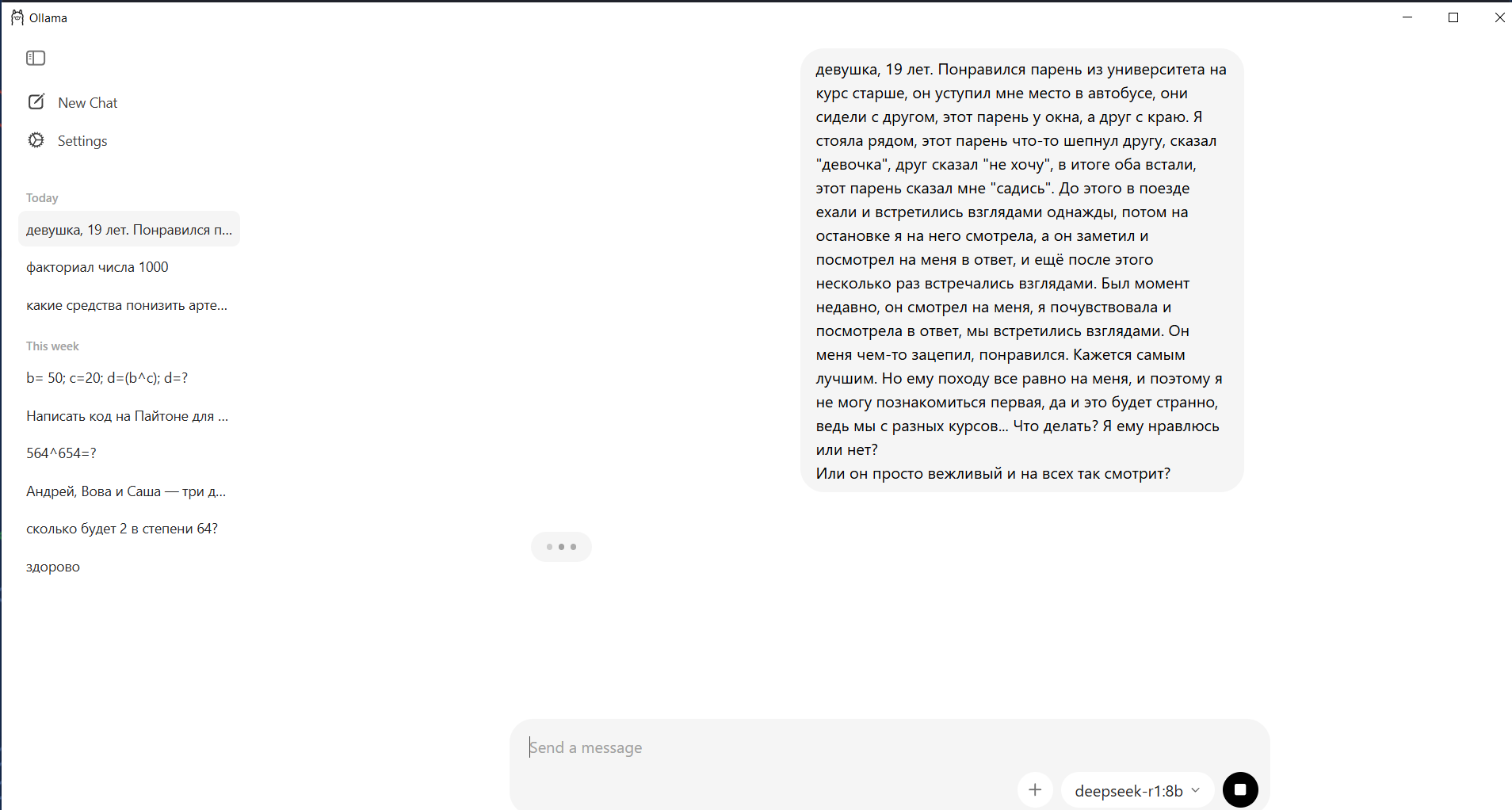
Task: Click the three-dot typing indicator bubble
Action: [561, 547]
